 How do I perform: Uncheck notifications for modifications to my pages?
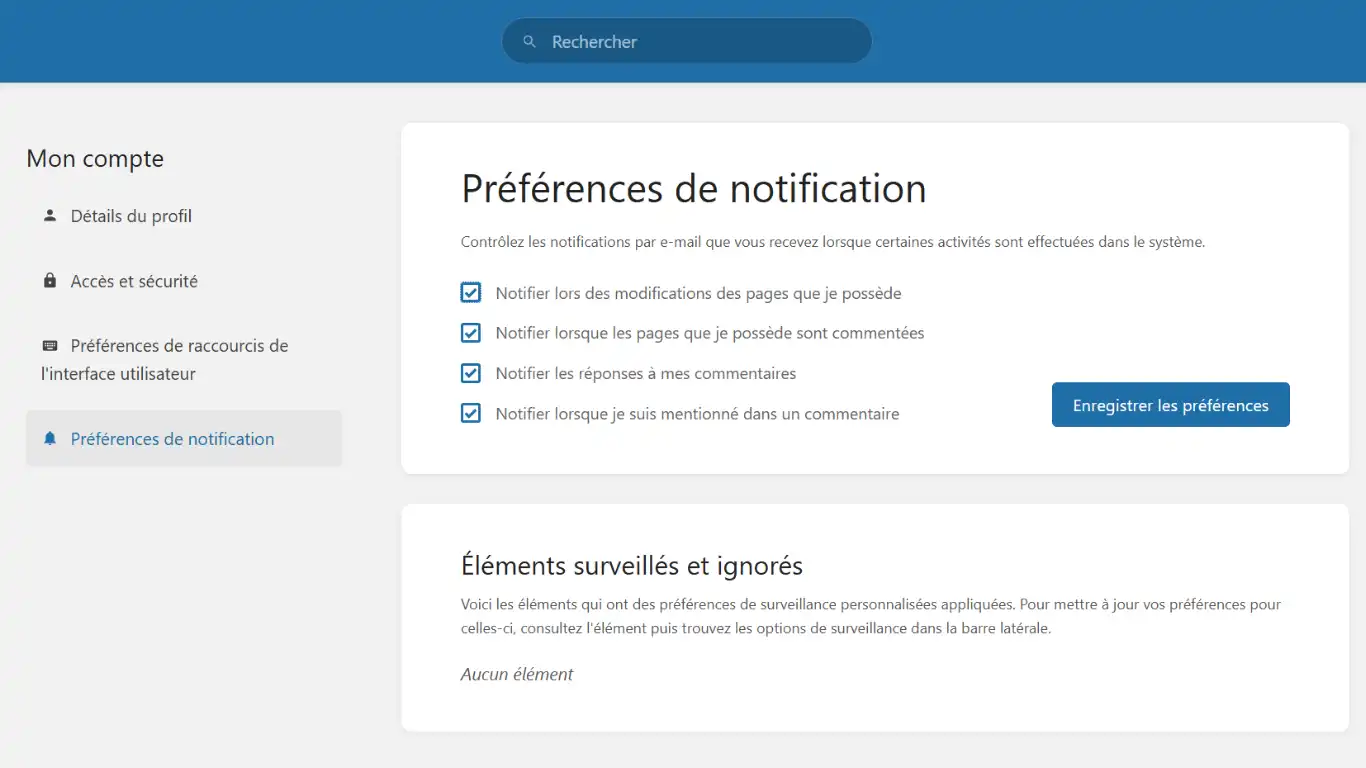pos(470,292)
